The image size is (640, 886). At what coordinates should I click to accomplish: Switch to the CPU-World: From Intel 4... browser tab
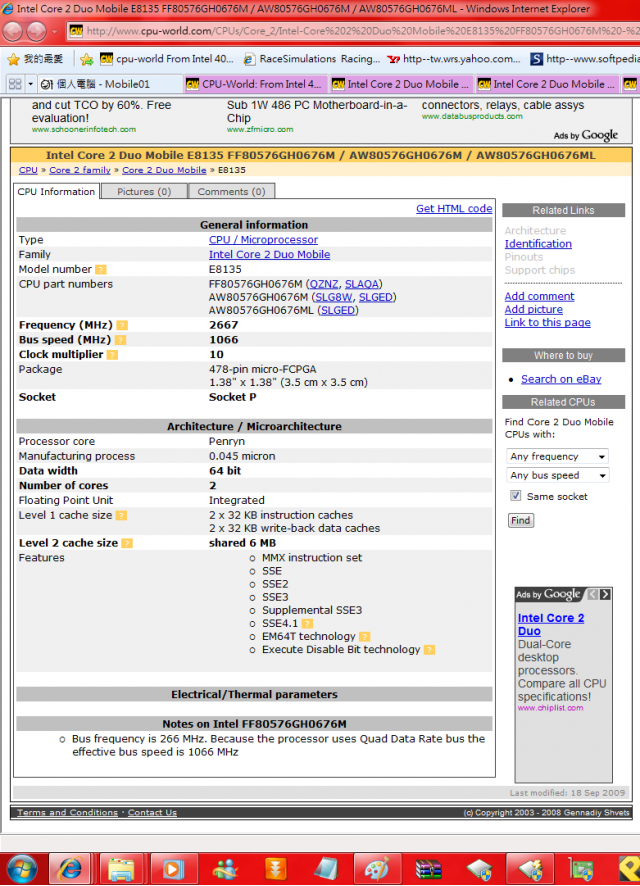(x=256, y=84)
